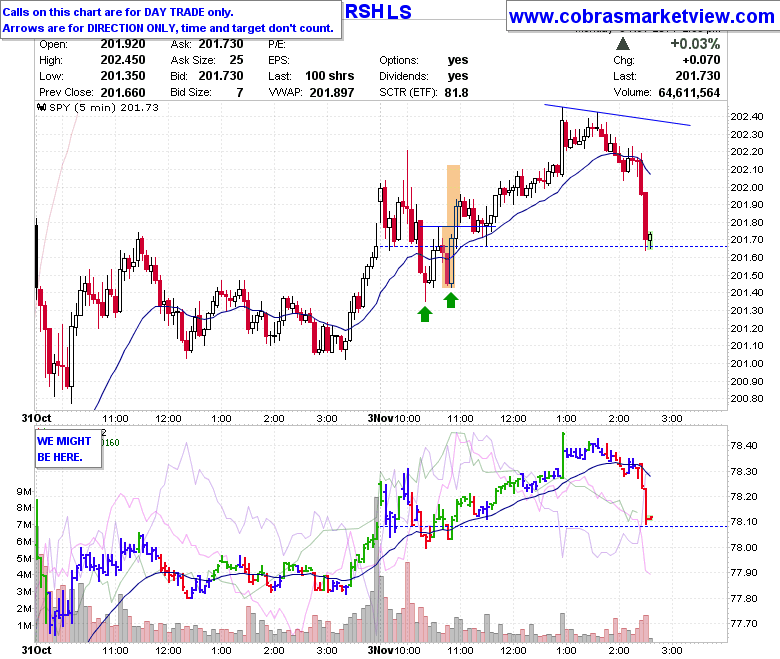The image size is (780, 659).
Task: Select the 'WE MIGHT BE HERE.' note box
Action: coord(68,449)
